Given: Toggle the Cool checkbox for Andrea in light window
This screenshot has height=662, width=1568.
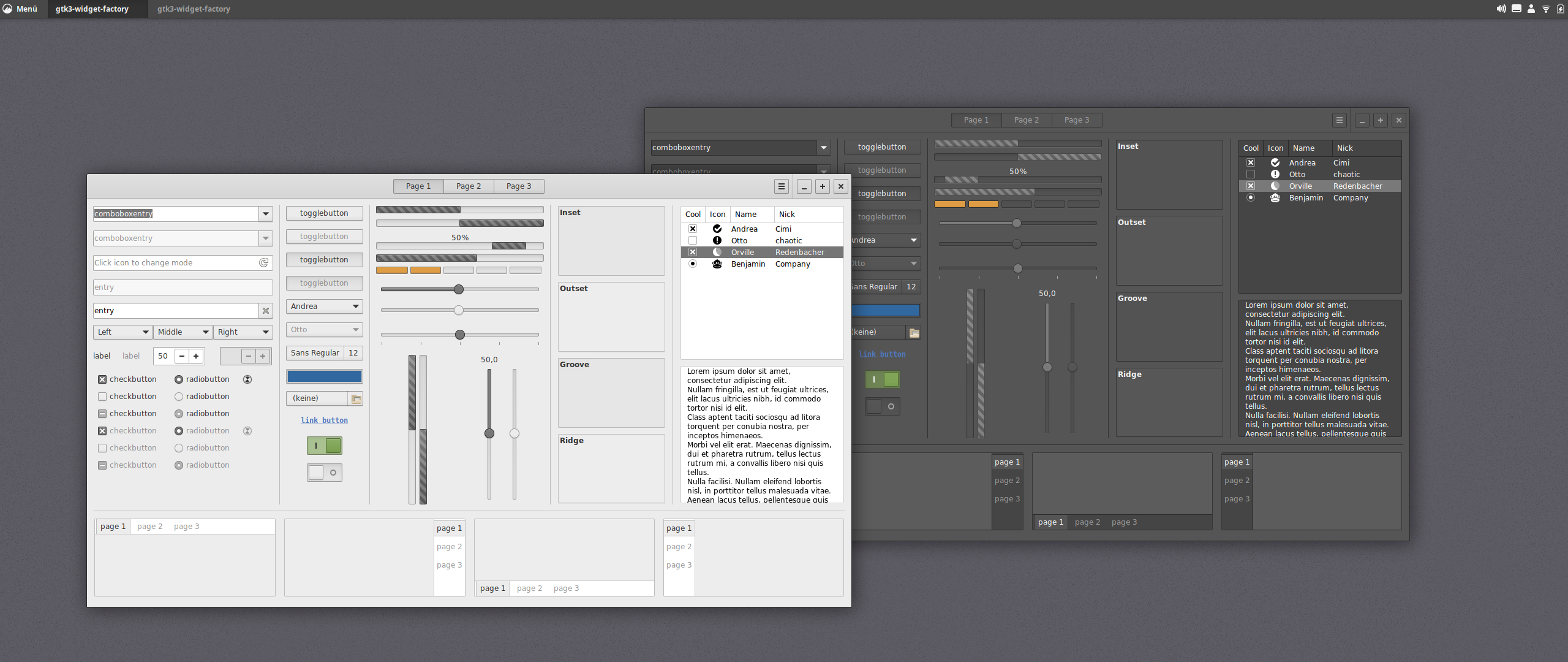Looking at the screenshot, I should point(693,229).
